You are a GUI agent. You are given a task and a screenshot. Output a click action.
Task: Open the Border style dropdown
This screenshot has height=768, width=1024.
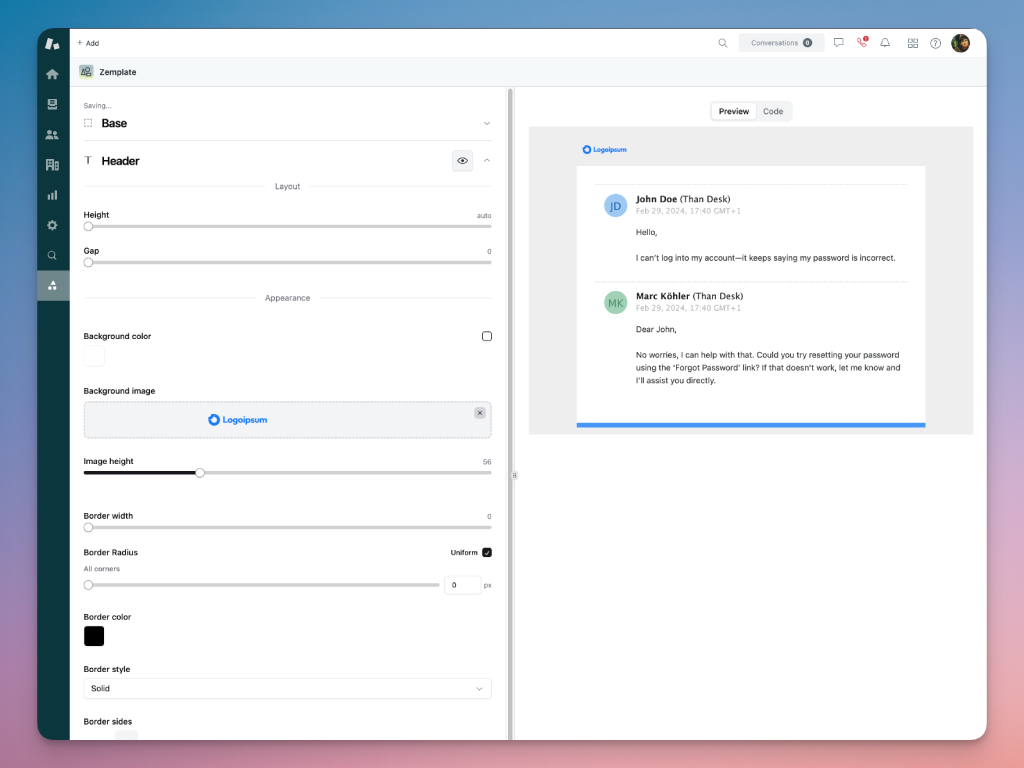287,688
